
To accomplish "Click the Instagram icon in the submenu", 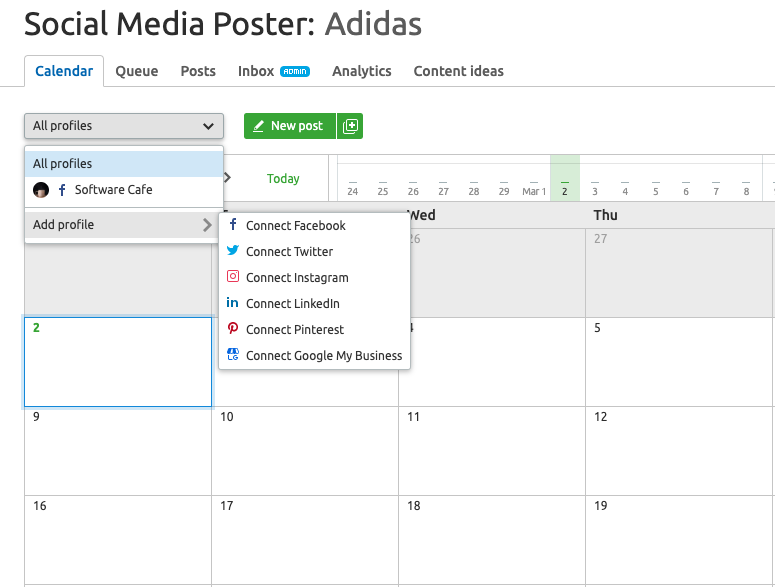I will 233,277.
